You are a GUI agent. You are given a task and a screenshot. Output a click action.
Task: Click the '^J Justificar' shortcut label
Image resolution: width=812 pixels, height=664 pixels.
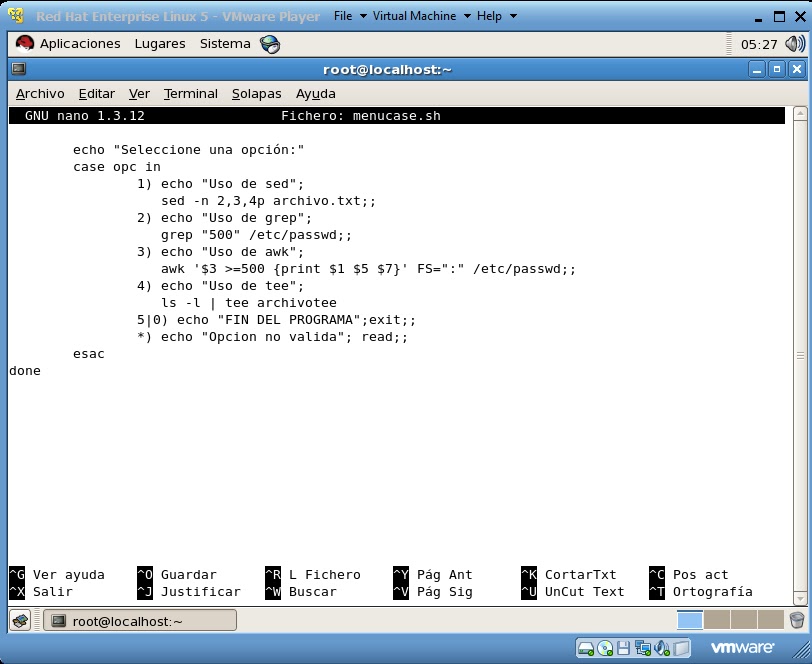(189, 591)
